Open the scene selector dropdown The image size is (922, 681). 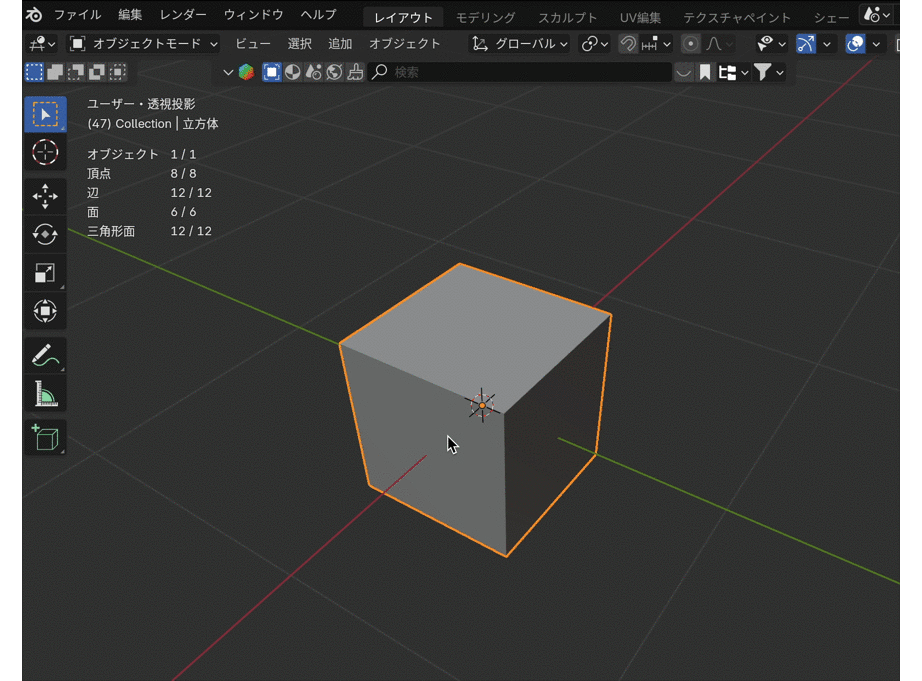coord(877,15)
